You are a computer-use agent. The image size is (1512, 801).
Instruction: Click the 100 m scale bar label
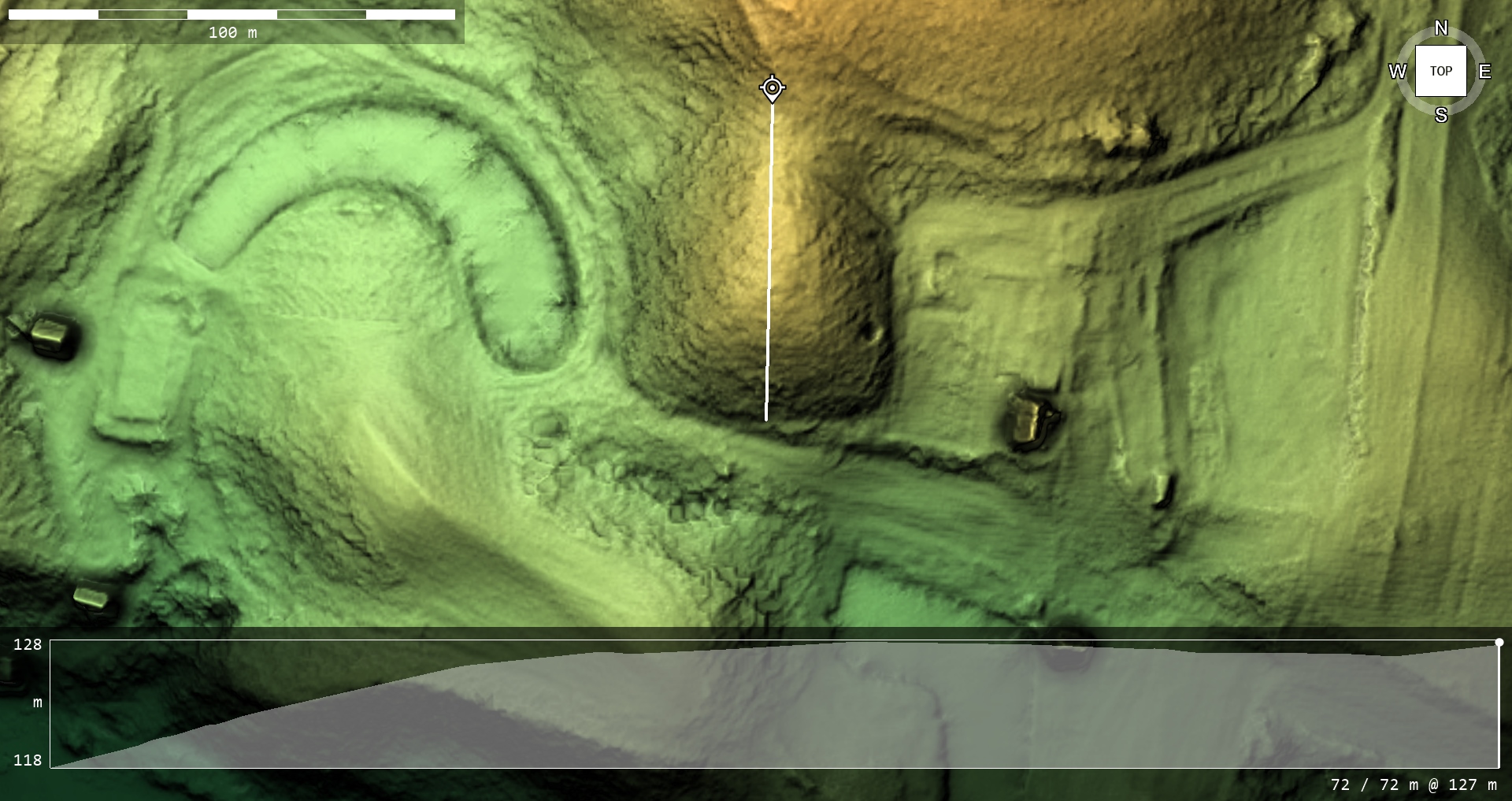coord(232,32)
